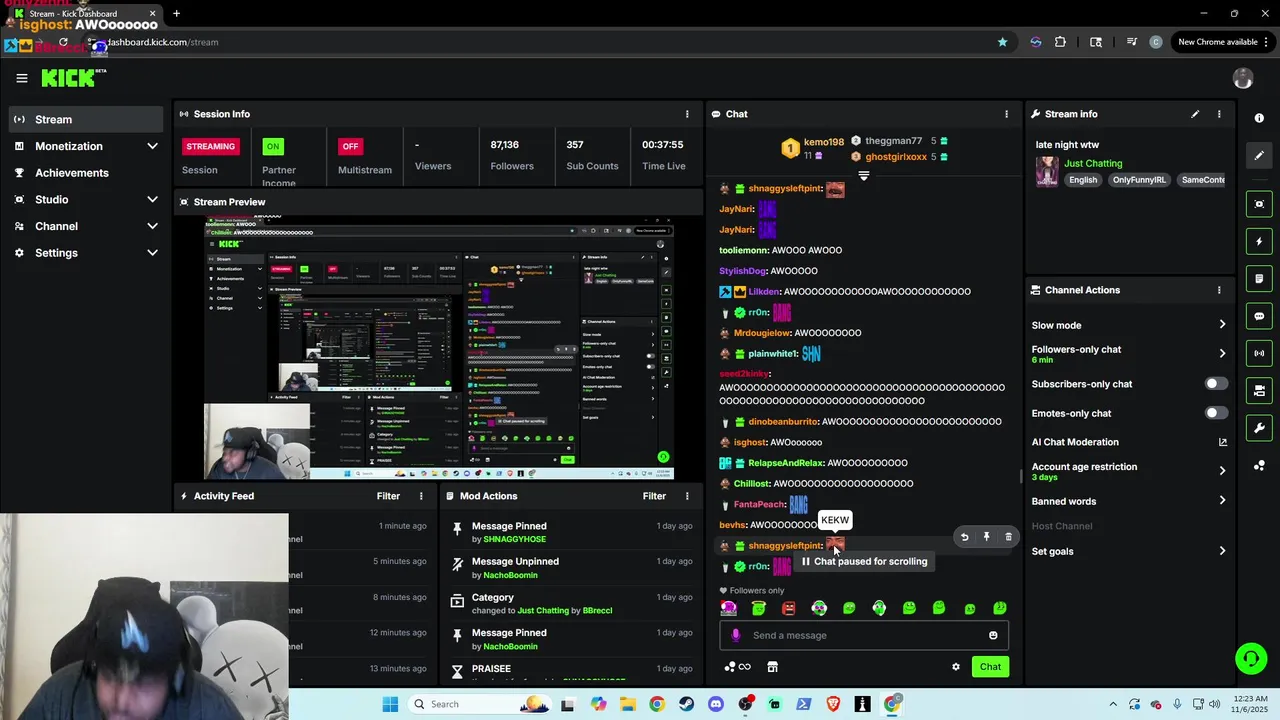
Task: Click username Lilkden in chat
Action: pos(764,292)
